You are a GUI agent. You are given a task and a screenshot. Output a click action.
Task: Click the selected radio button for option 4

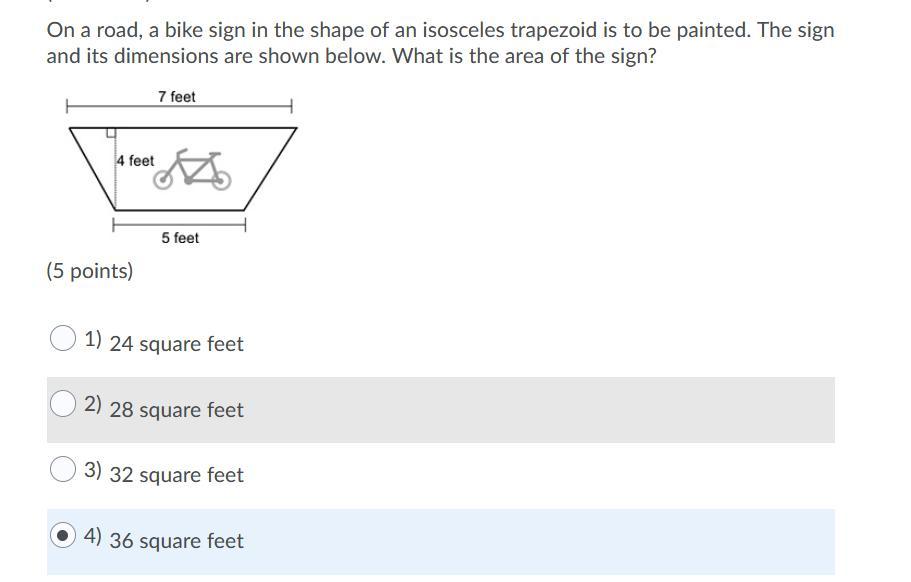pyautogui.click(x=63, y=536)
